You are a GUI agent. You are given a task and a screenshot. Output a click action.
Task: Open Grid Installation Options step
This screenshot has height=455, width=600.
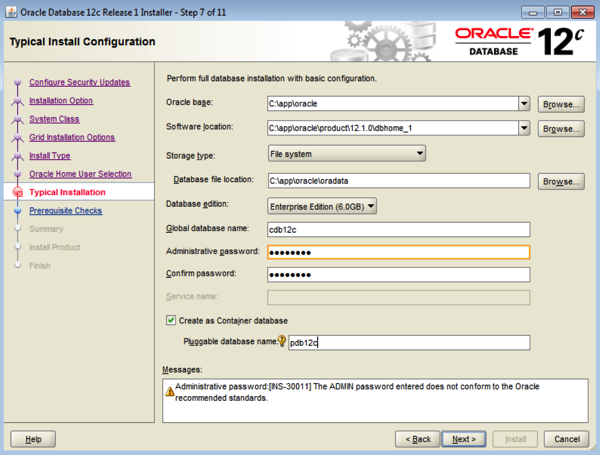(x=72, y=137)
